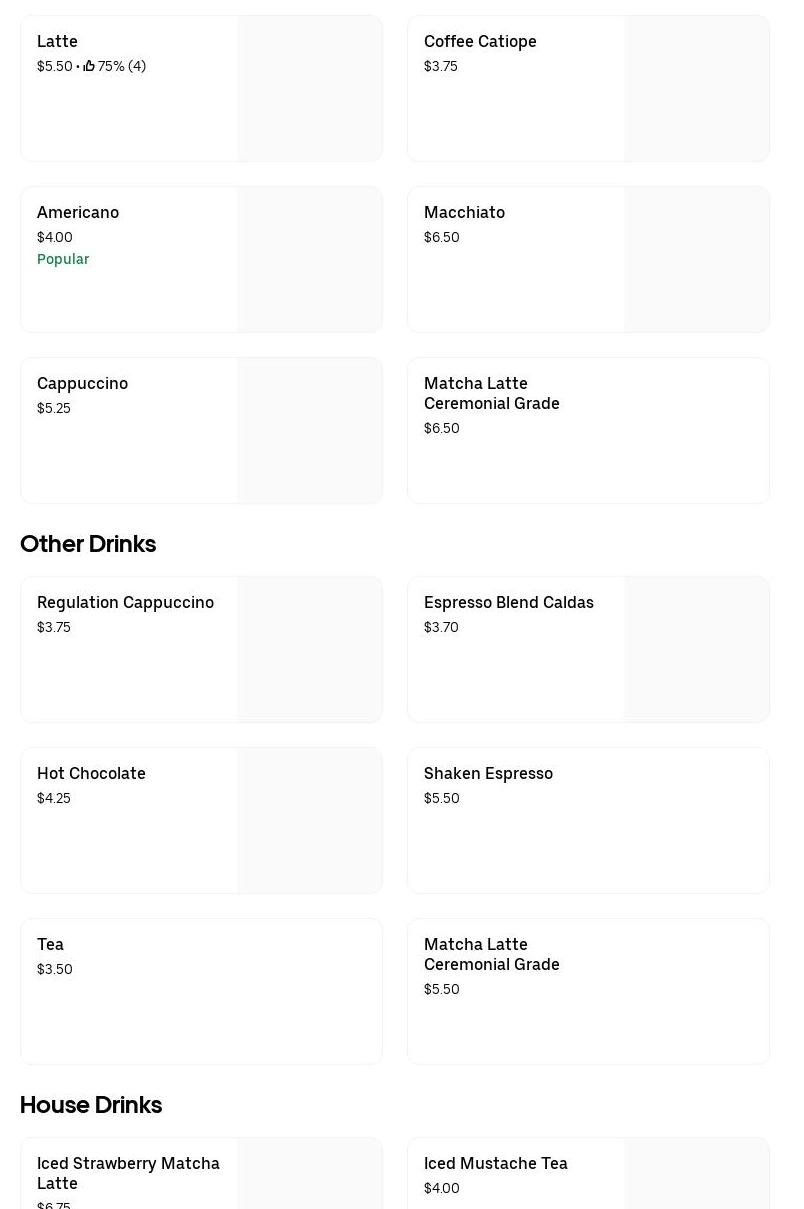804x1209 pixels.
Task: Select the Cappuccino priced $5.25
Action: point(82,383)
